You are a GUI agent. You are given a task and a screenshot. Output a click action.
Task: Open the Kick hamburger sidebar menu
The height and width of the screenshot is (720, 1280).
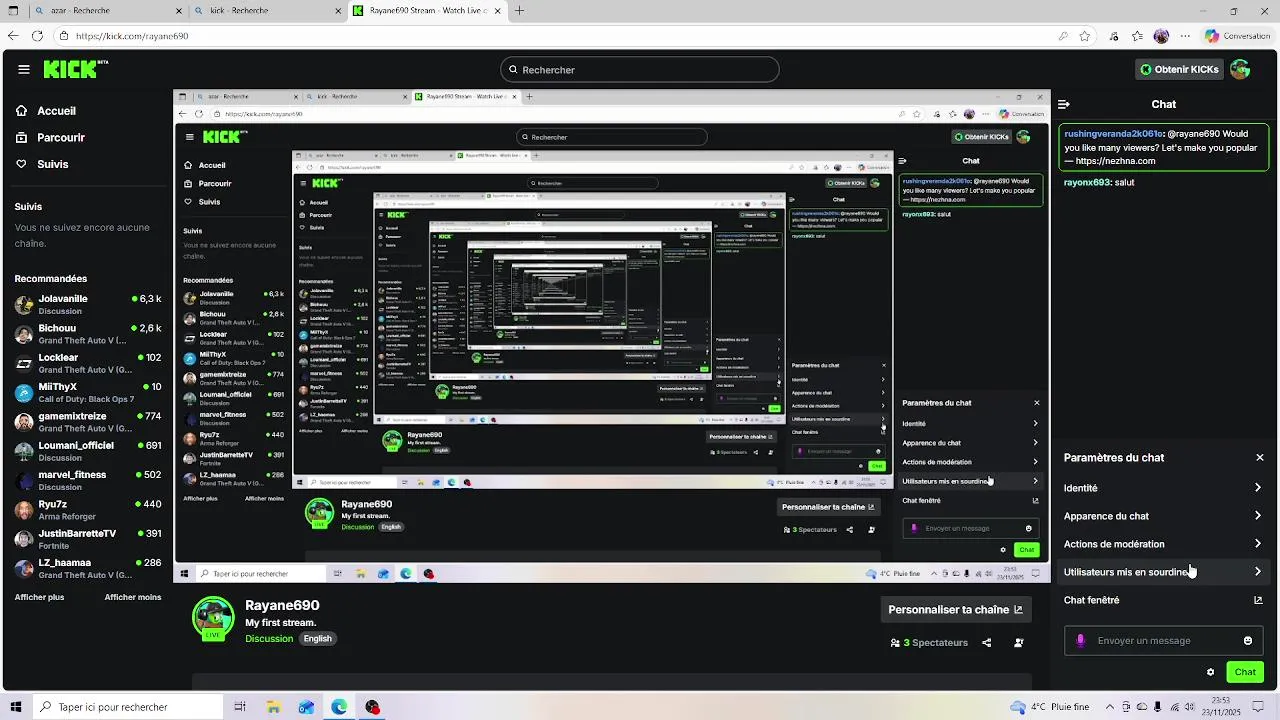(23, 70)
